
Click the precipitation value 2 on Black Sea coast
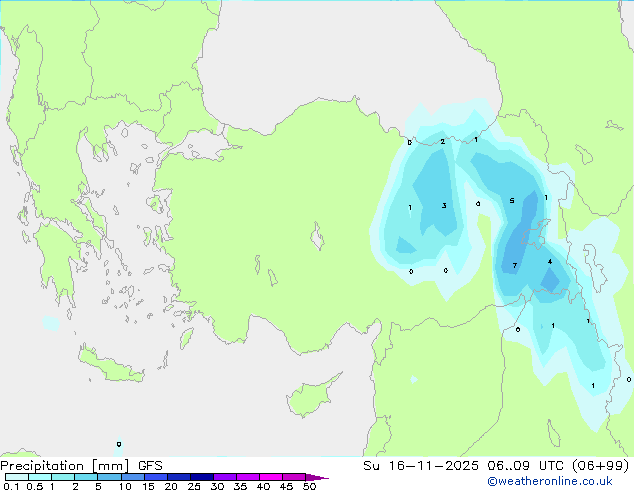pyautogui.click(x=443, y=142)
